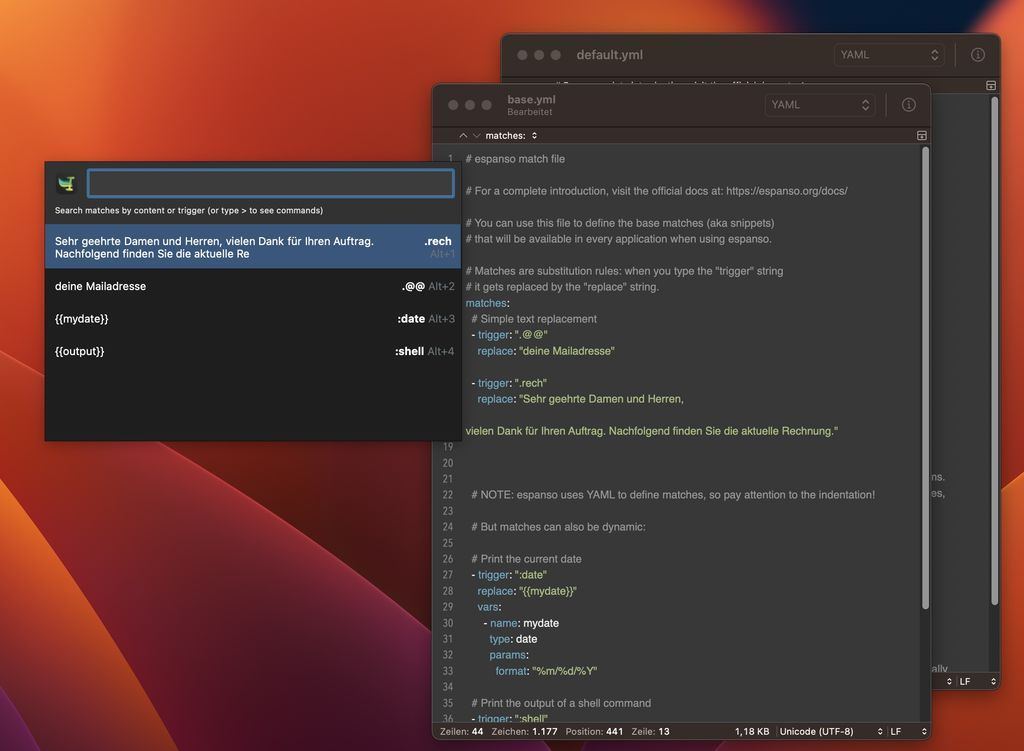Open LF line ending selector in base.yml status bar
Image resolution: width=1024 pixels, height=751 pixels.
(908, 731)
